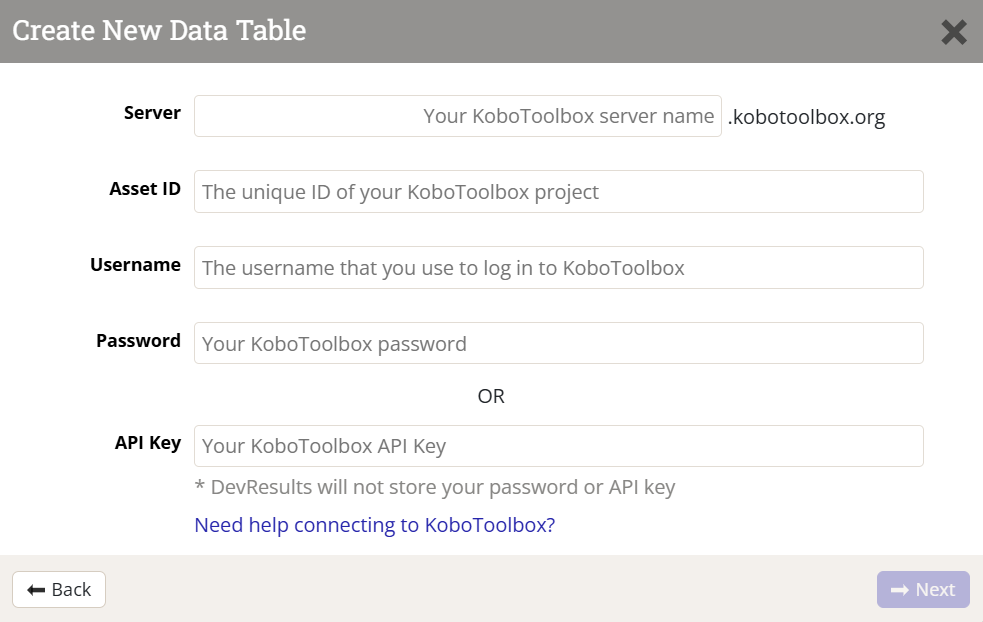Close the Create New Data Table dialog
Image resolution: width=983 pixels, height=622 pixels.
(x=954, y=32)
